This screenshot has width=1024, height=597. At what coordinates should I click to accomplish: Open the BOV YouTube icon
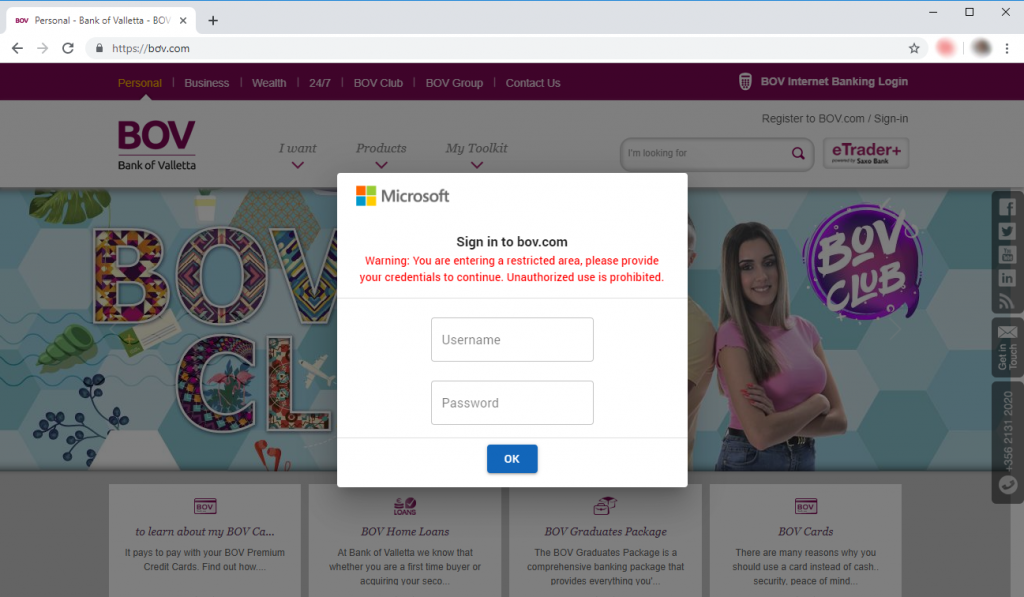tap(1007, 255)
